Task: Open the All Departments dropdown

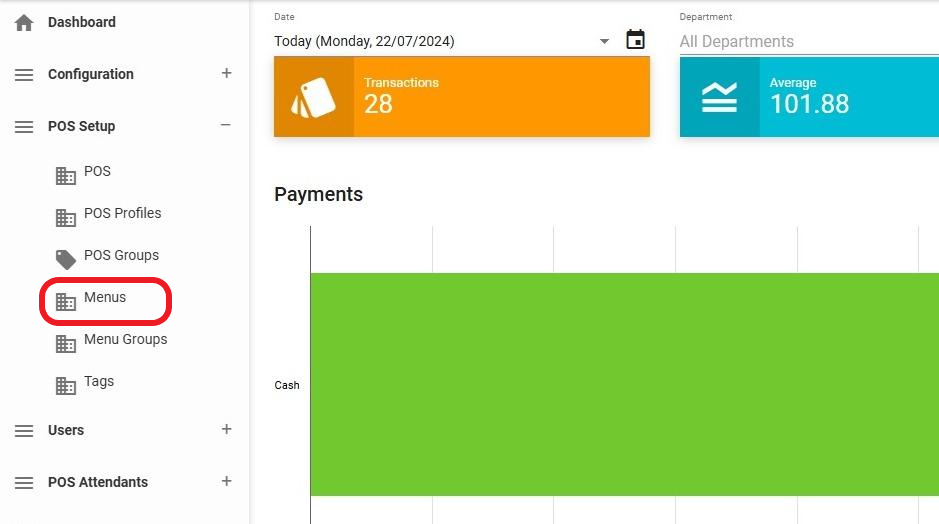Action: (x=790, y=42)
